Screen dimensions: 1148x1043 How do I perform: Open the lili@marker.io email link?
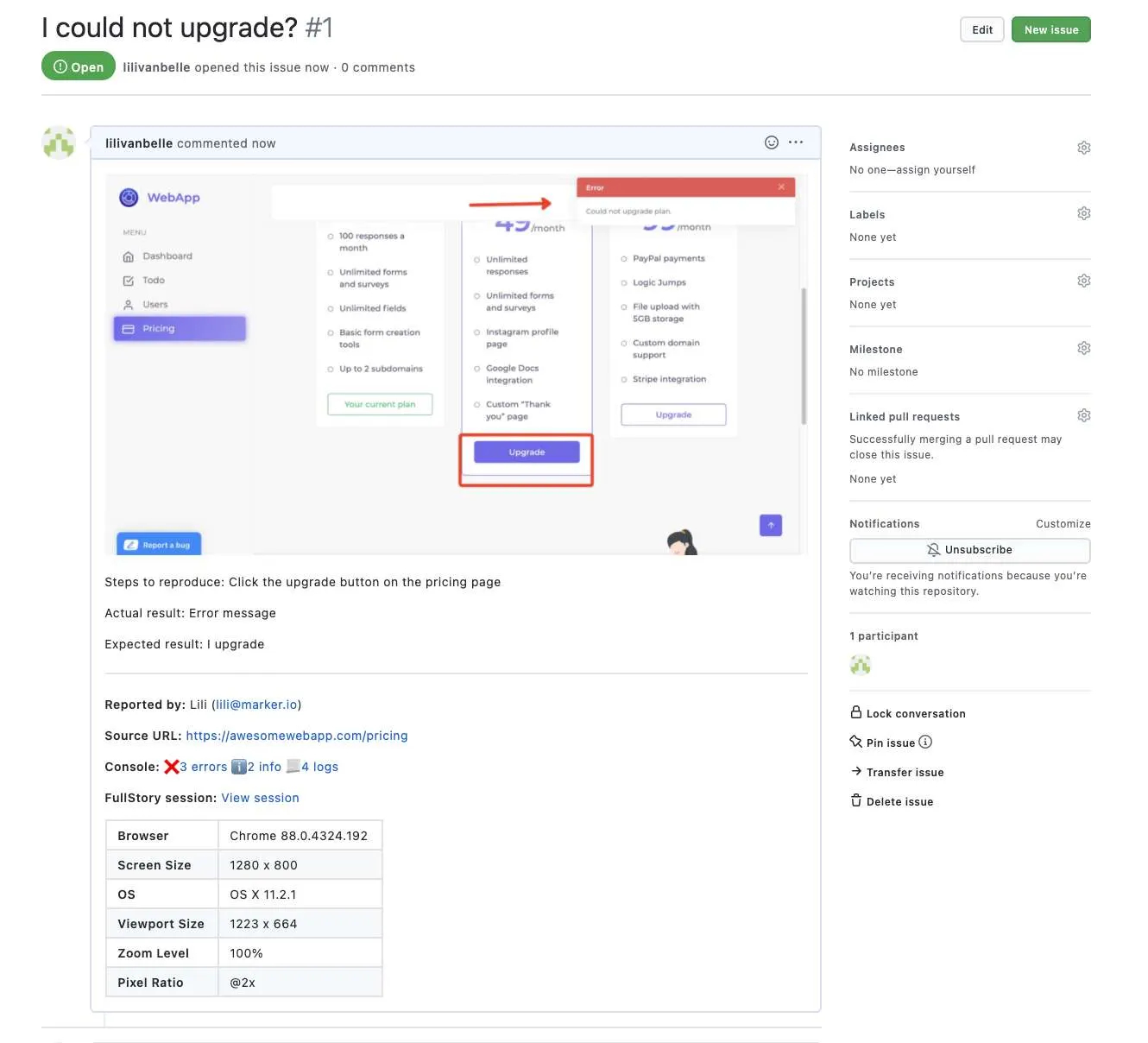click(256, 704)
